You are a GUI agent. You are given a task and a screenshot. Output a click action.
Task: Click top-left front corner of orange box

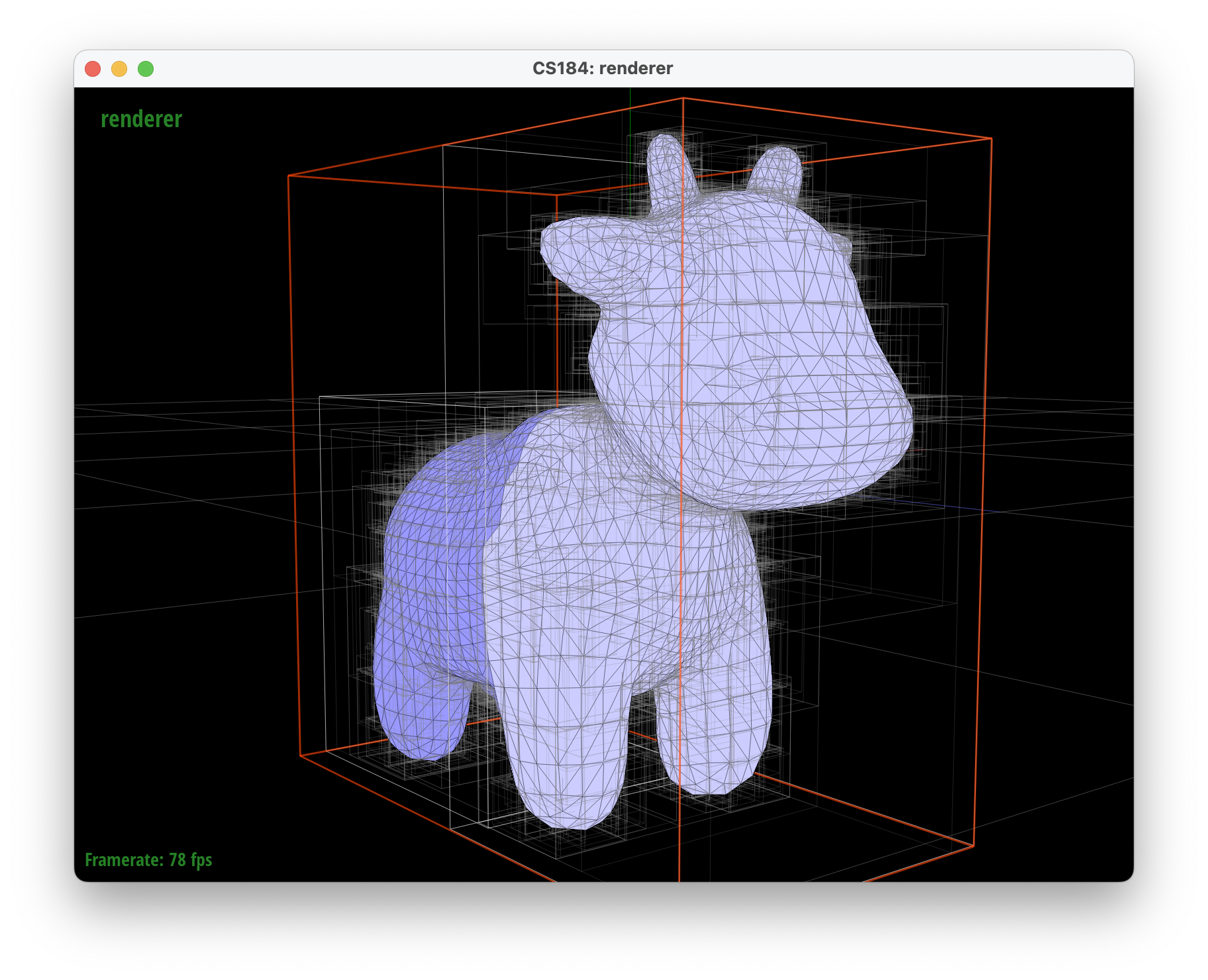[x=288, y=176]
